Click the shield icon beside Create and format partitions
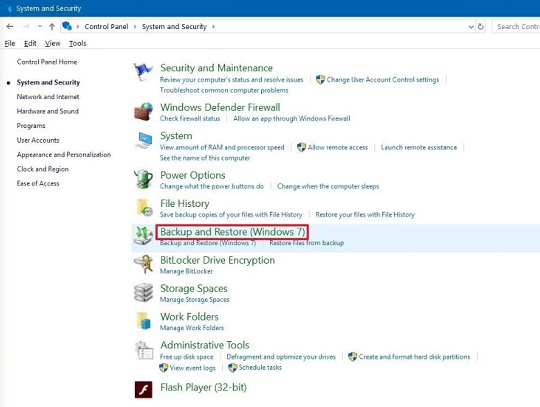Screen dimensions: 540x407 [x=352, y=357]
